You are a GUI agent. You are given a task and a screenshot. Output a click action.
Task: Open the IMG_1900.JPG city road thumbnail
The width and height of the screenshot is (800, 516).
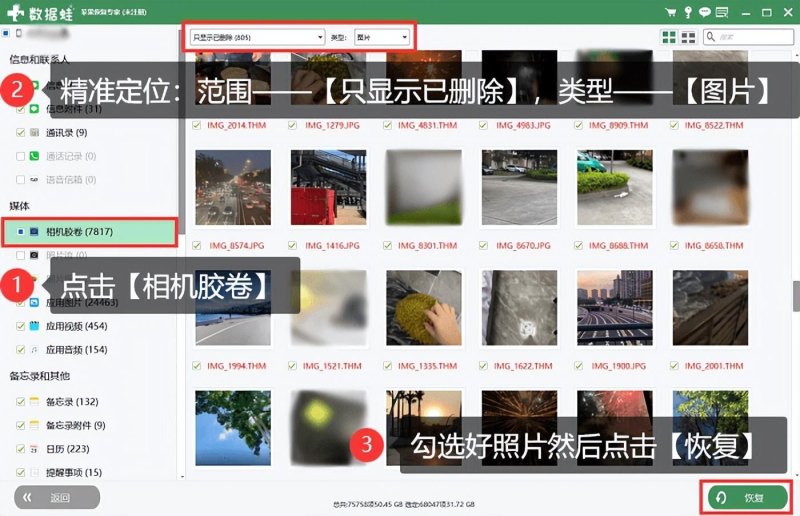tap(615, 308)
